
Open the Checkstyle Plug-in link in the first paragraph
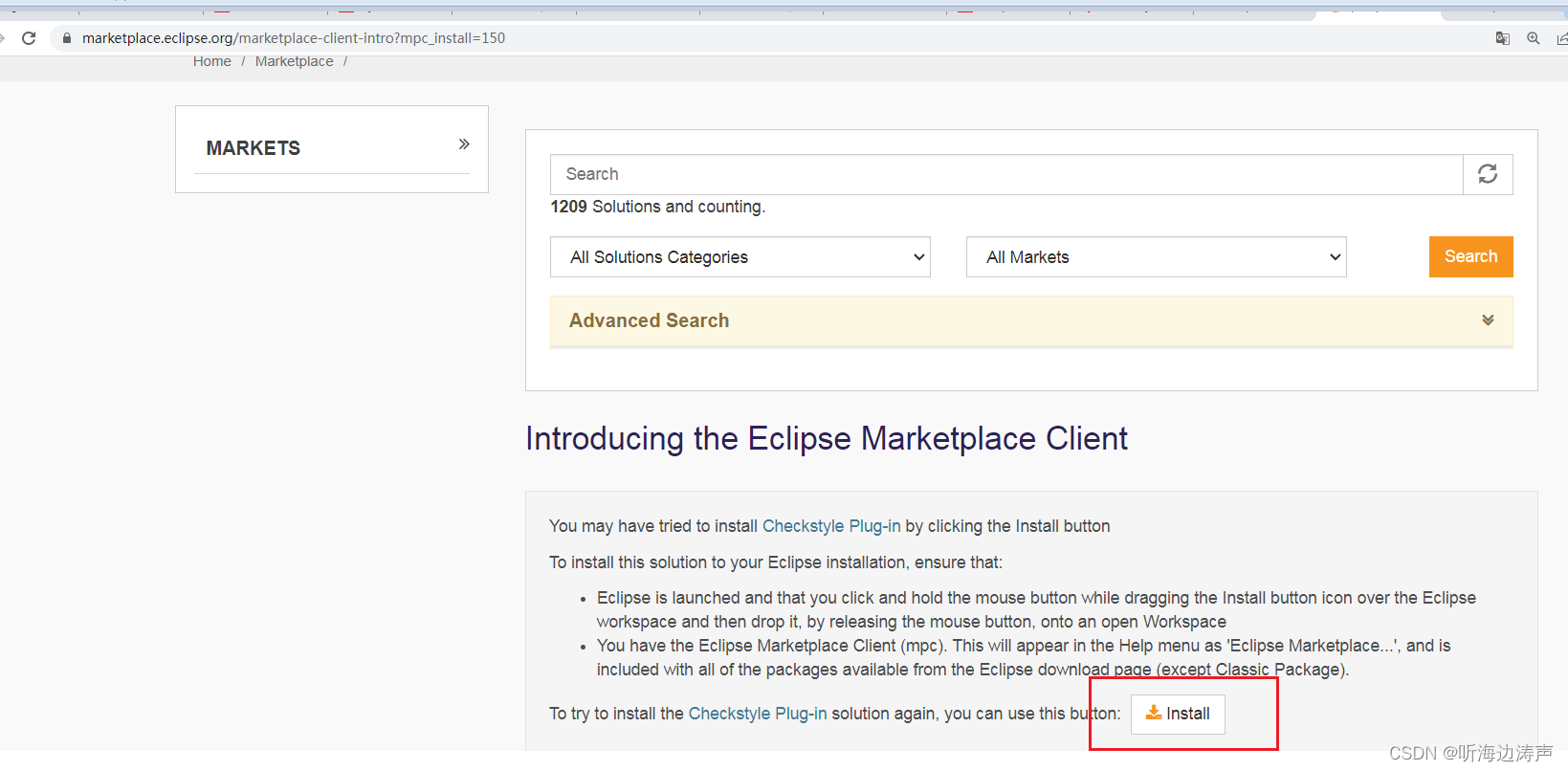(x=831, y=526)
